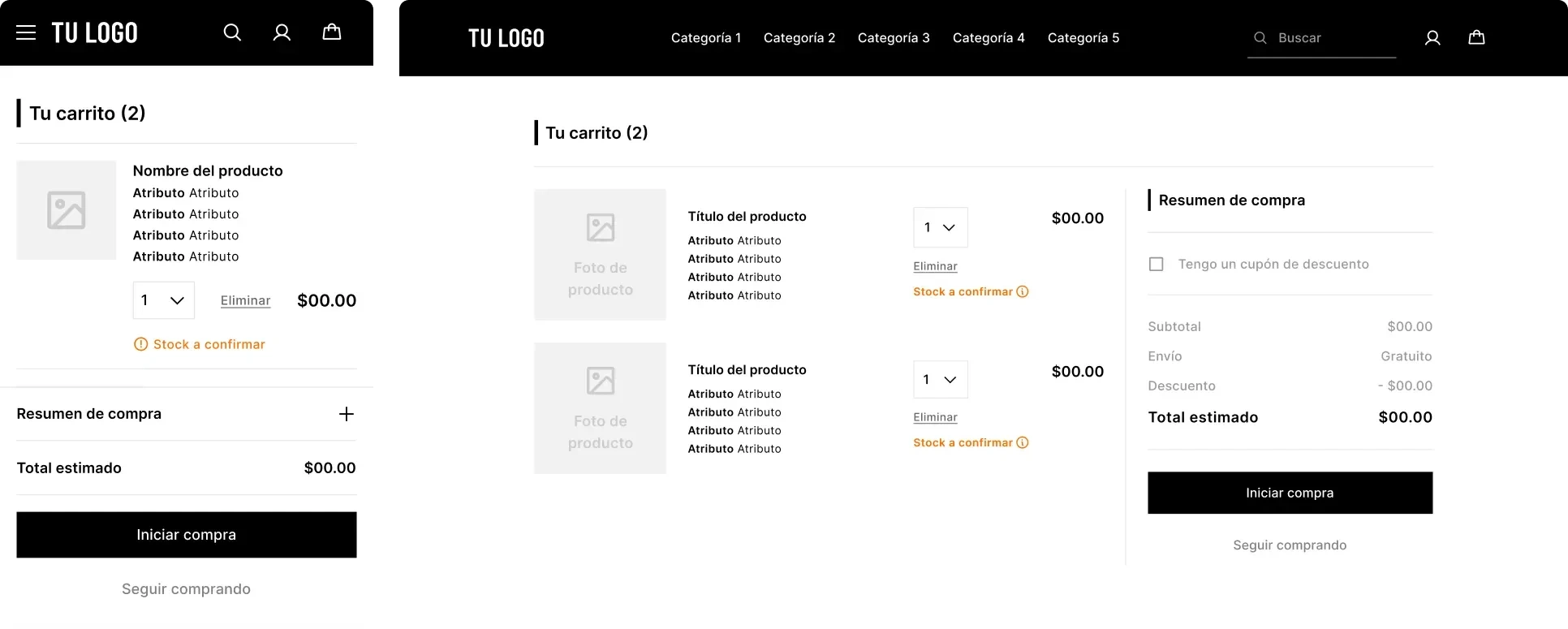Open the second desktop product quantity dropdown
The width and height of the screenshot is (1568, 629).
[940, 380]
